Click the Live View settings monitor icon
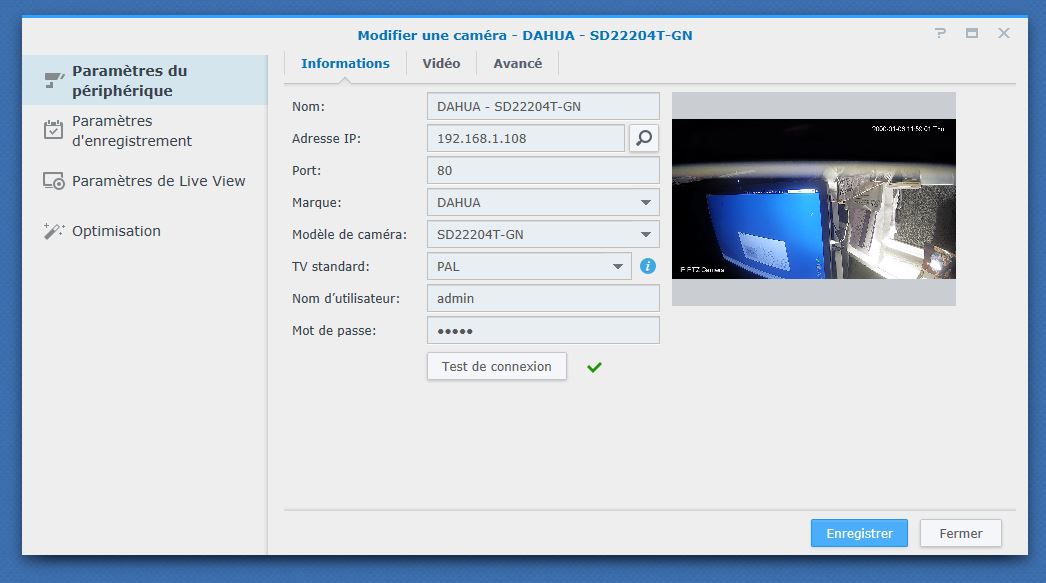The width and height of the screenshot is (1046, 583). coord(54,181)
